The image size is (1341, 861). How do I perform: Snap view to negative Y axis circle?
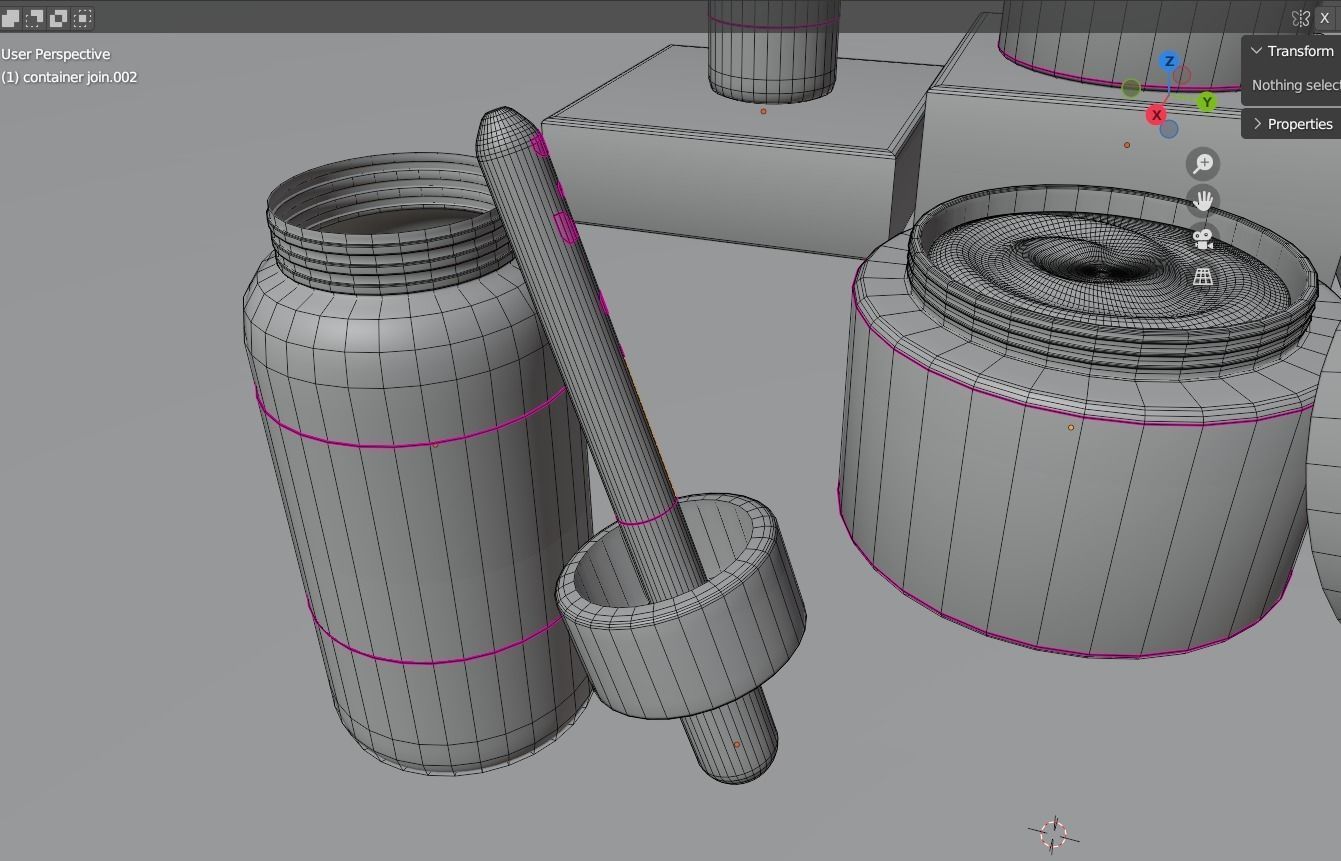(x=1130, y=88)
